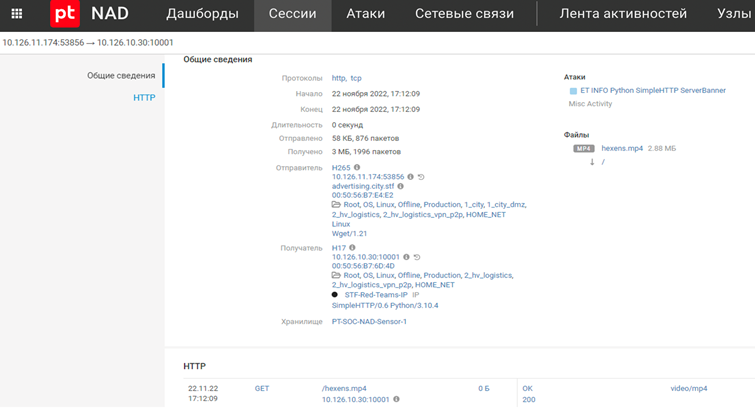This screenshot has width=755, height=414.
Task: Show info icon next to H17
Action: click(352, 247)
